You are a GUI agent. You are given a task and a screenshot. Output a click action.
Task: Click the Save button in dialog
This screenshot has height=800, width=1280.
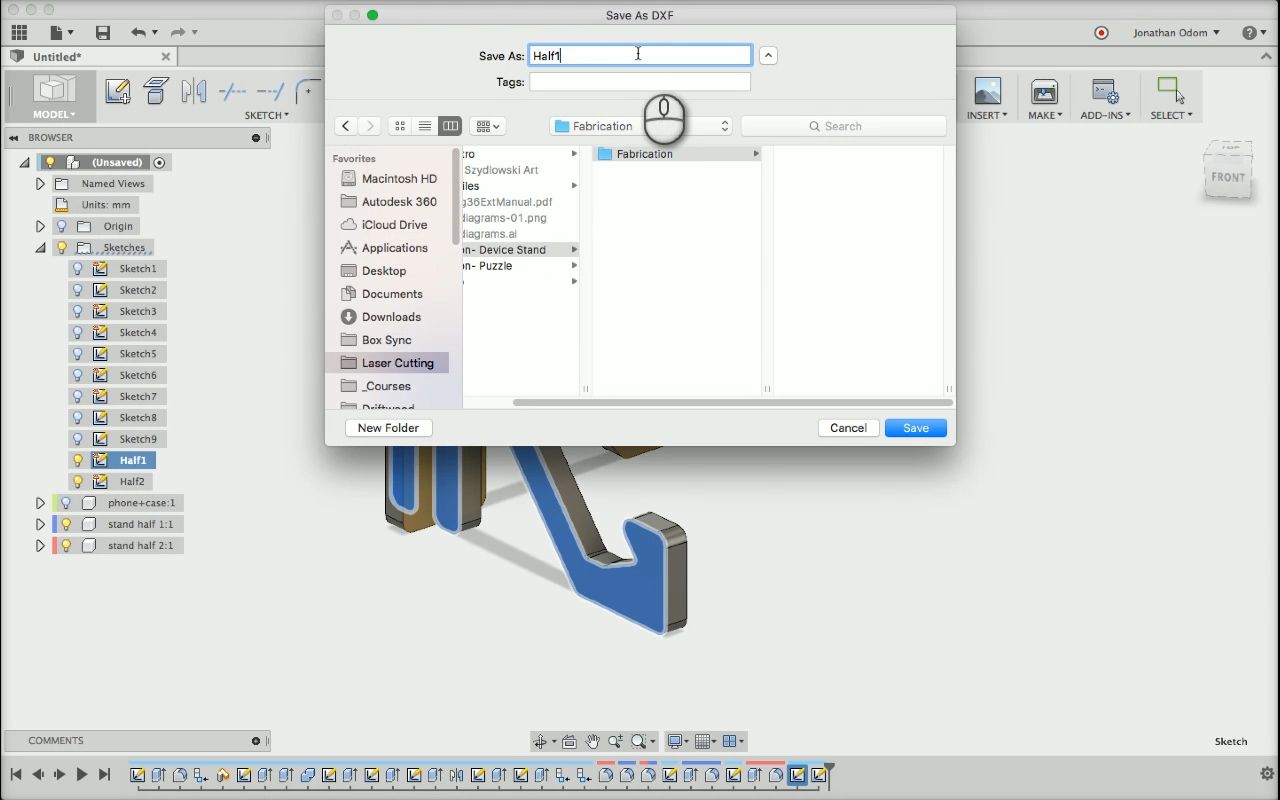pyautogui.click(x=916, y=428)
